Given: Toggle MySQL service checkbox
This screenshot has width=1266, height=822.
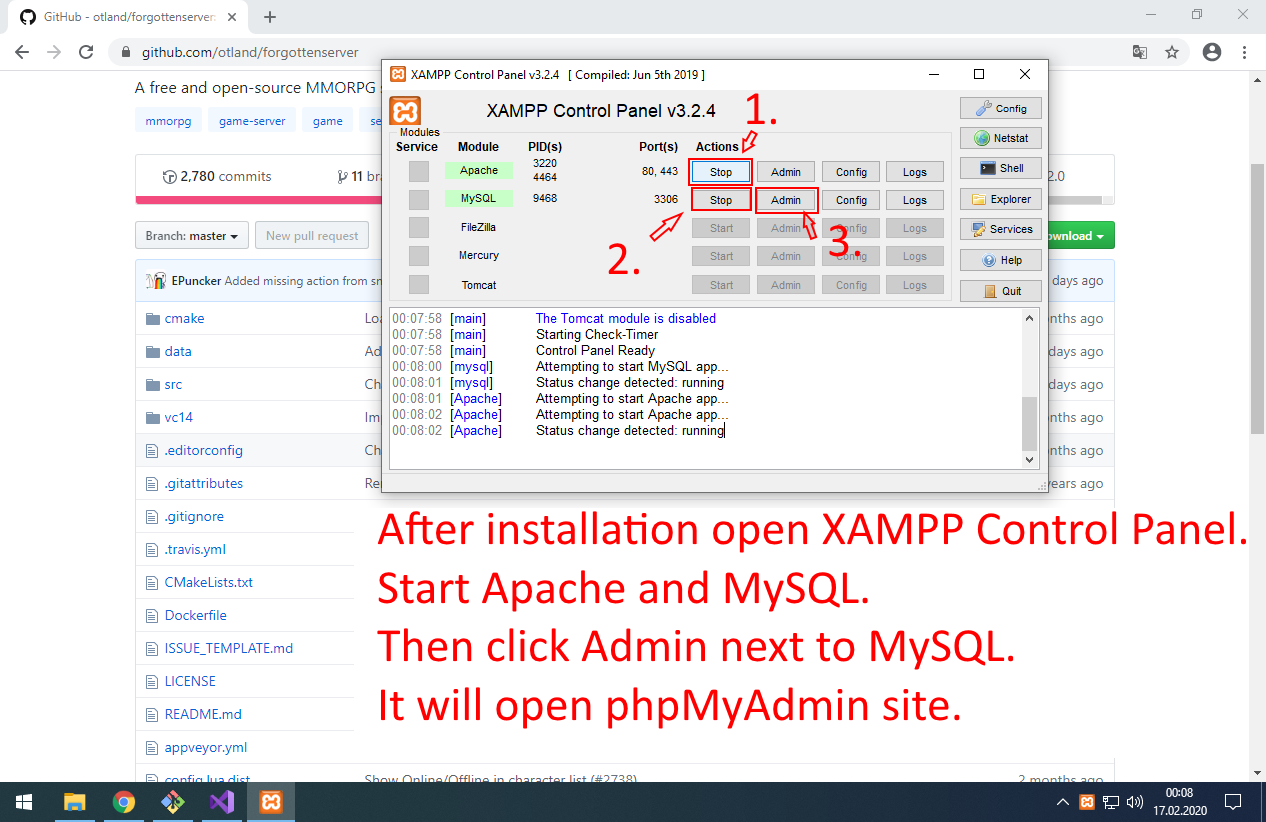Looking at the screenshot, I should coord(419,199).
